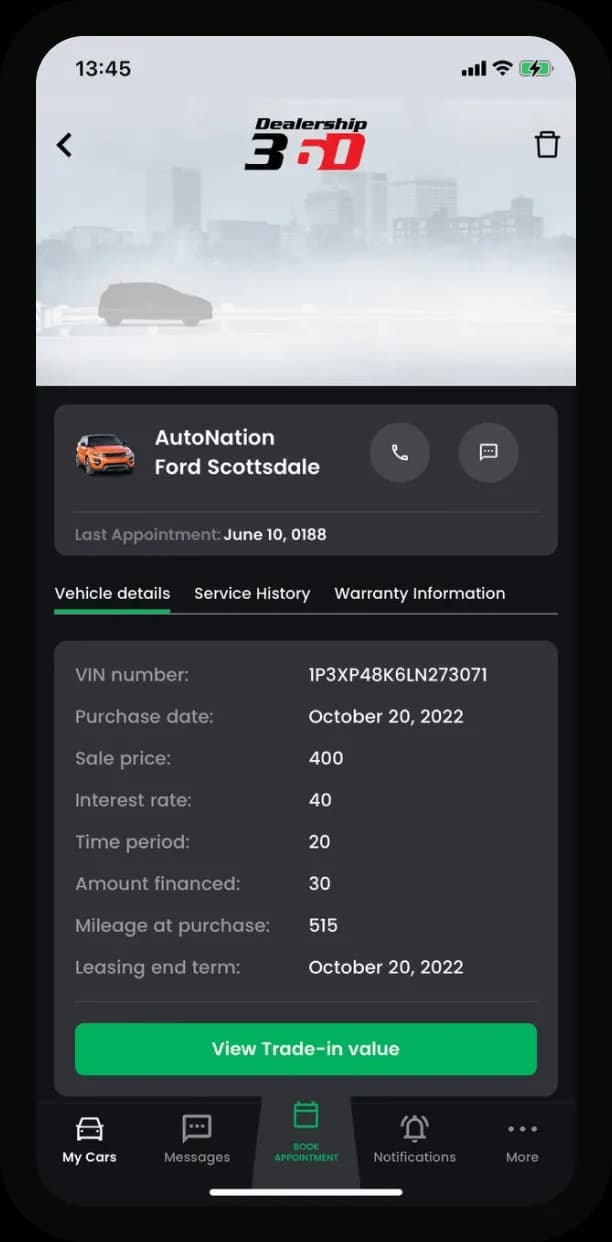Call the dealership with phone icon

[400, 453]
